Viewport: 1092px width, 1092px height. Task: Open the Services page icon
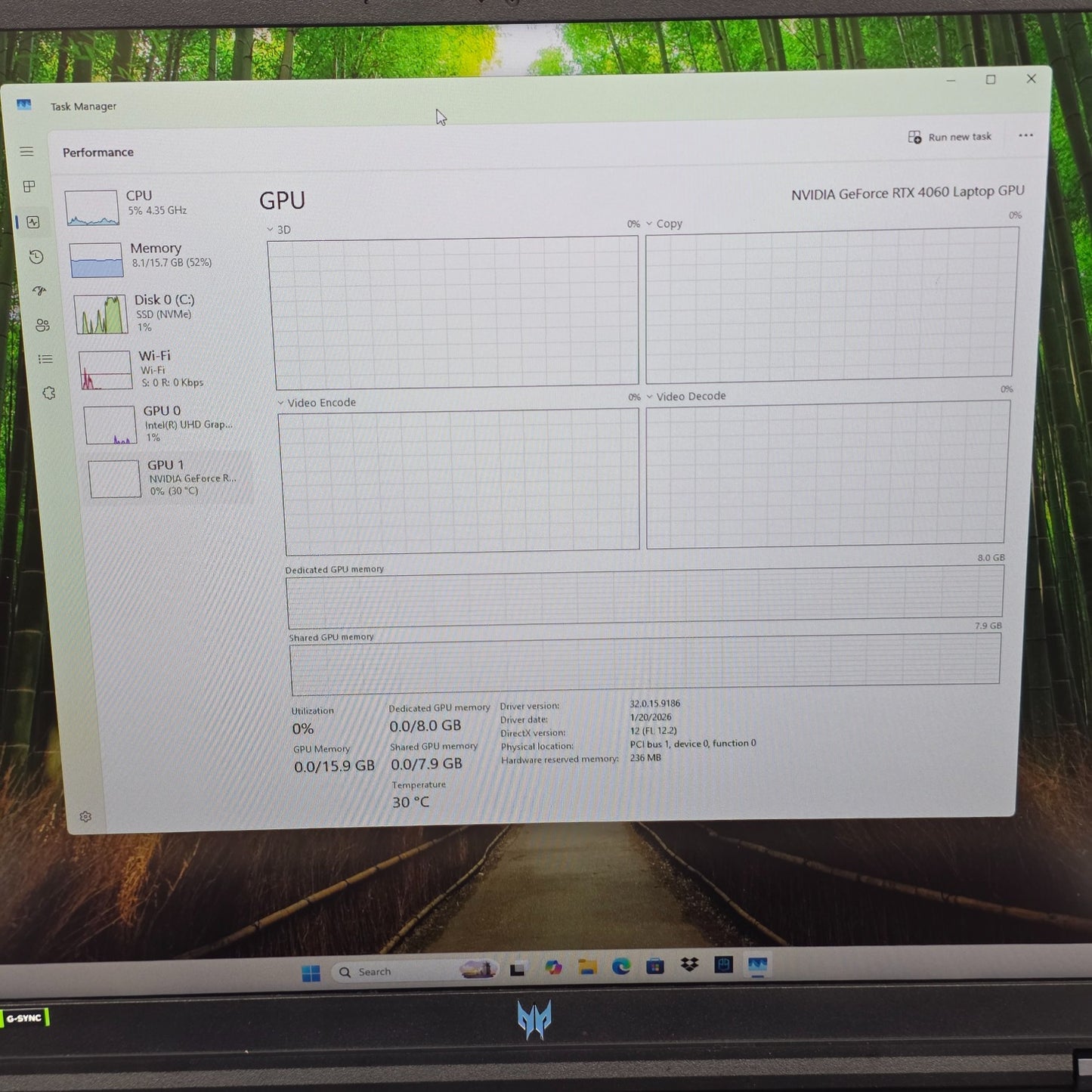click(x=49, y=393)
